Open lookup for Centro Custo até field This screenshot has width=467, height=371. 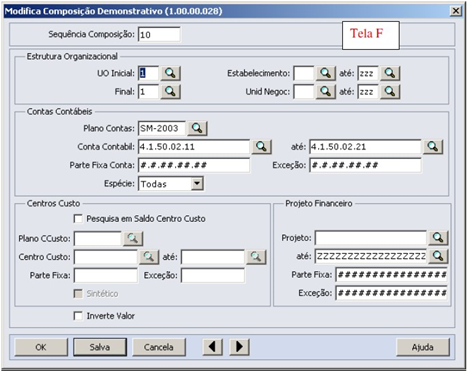tap(256, 257)
